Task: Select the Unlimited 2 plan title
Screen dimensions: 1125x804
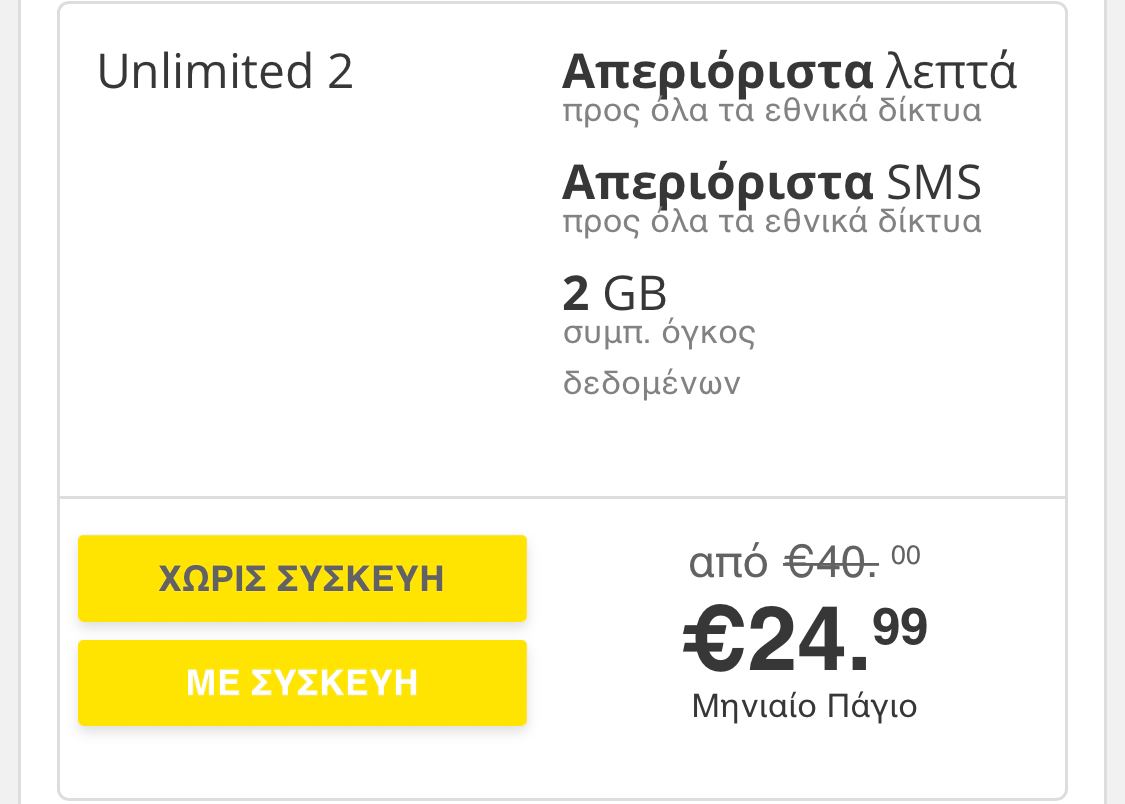Action: point(225,72)
